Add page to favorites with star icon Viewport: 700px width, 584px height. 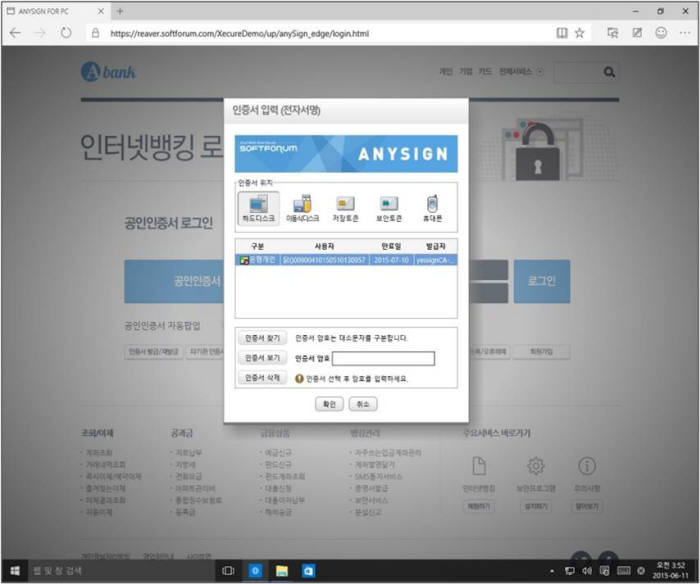point(579,33)
